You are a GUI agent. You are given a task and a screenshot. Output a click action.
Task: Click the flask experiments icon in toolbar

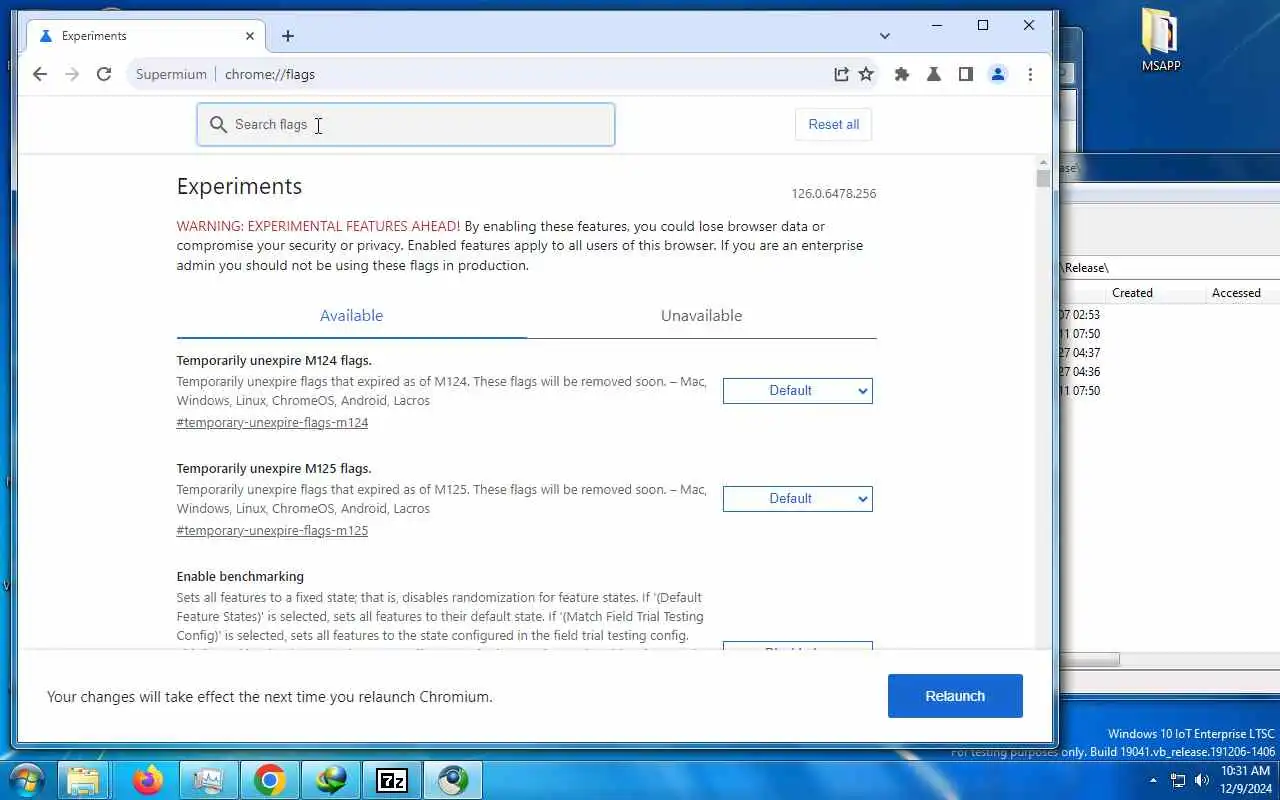point(934,74)
